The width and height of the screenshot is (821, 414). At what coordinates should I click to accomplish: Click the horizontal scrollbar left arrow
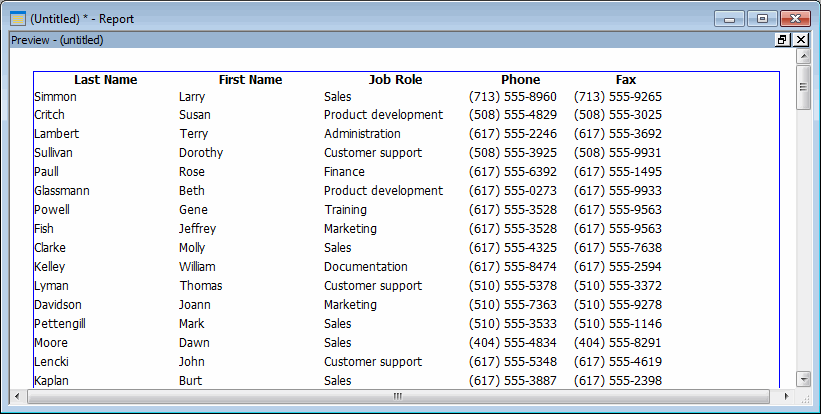pyautogui.click(x=17, y=397)
